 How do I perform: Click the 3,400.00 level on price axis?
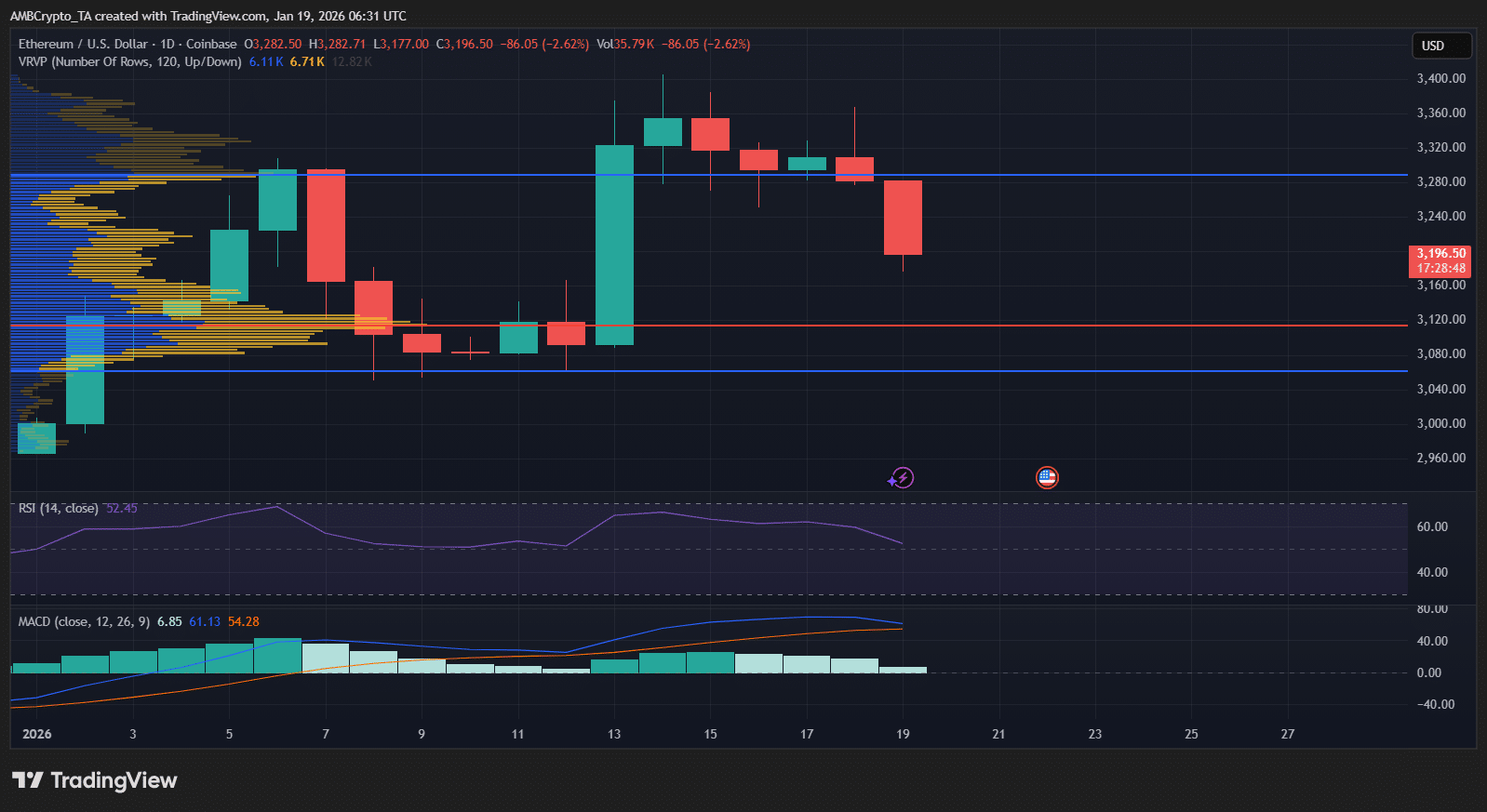tap(1440, 78)
